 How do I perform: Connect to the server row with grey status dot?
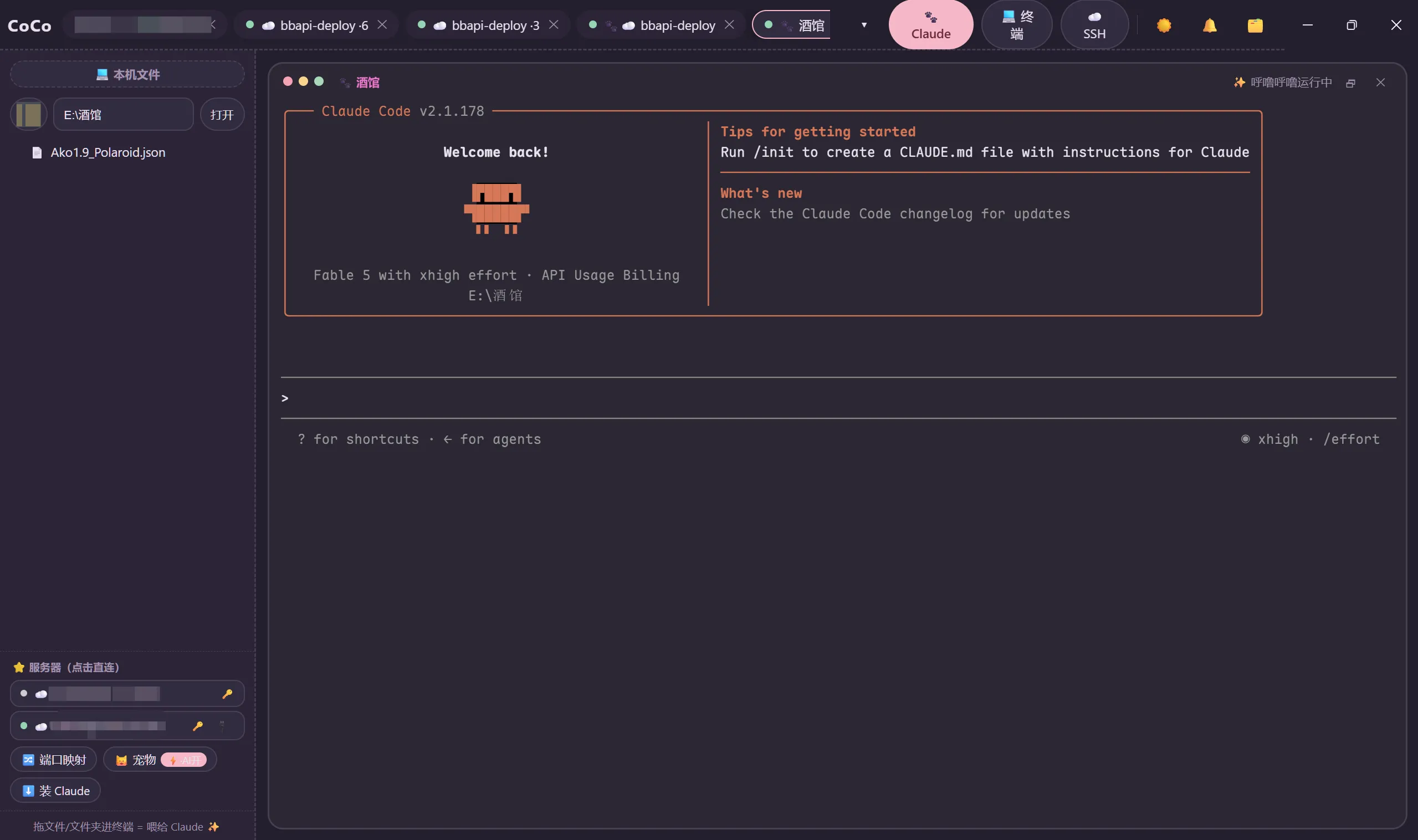(x=127, y=694)
